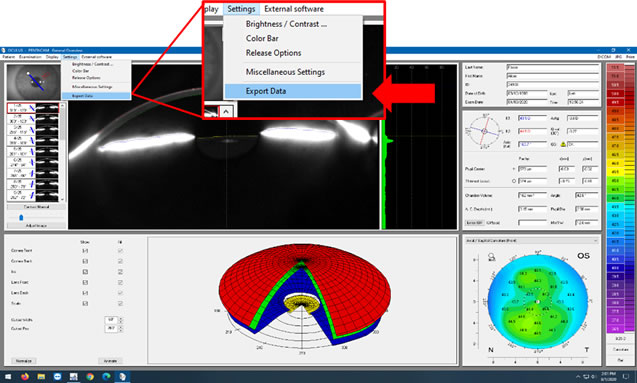Open Google Chrome in the taskbar
The height and width of the screenshot is (383, 637).
click(90, 377)
